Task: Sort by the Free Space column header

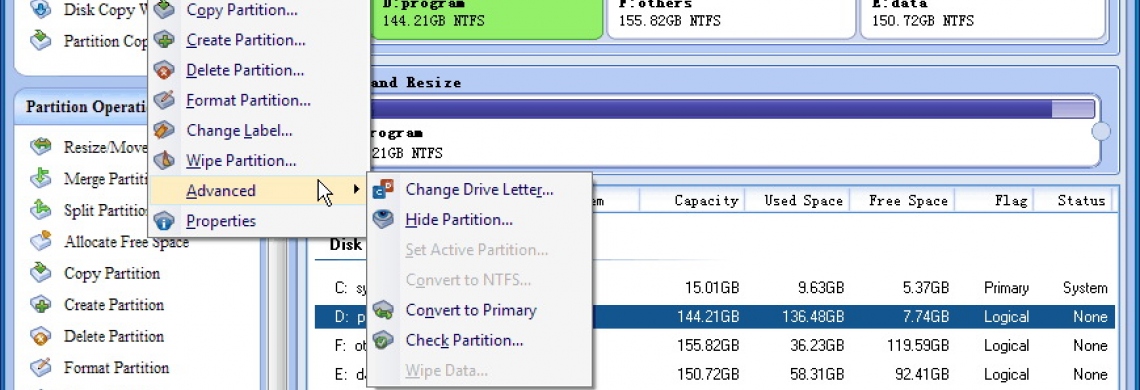Action: click(x=908, y=201)
